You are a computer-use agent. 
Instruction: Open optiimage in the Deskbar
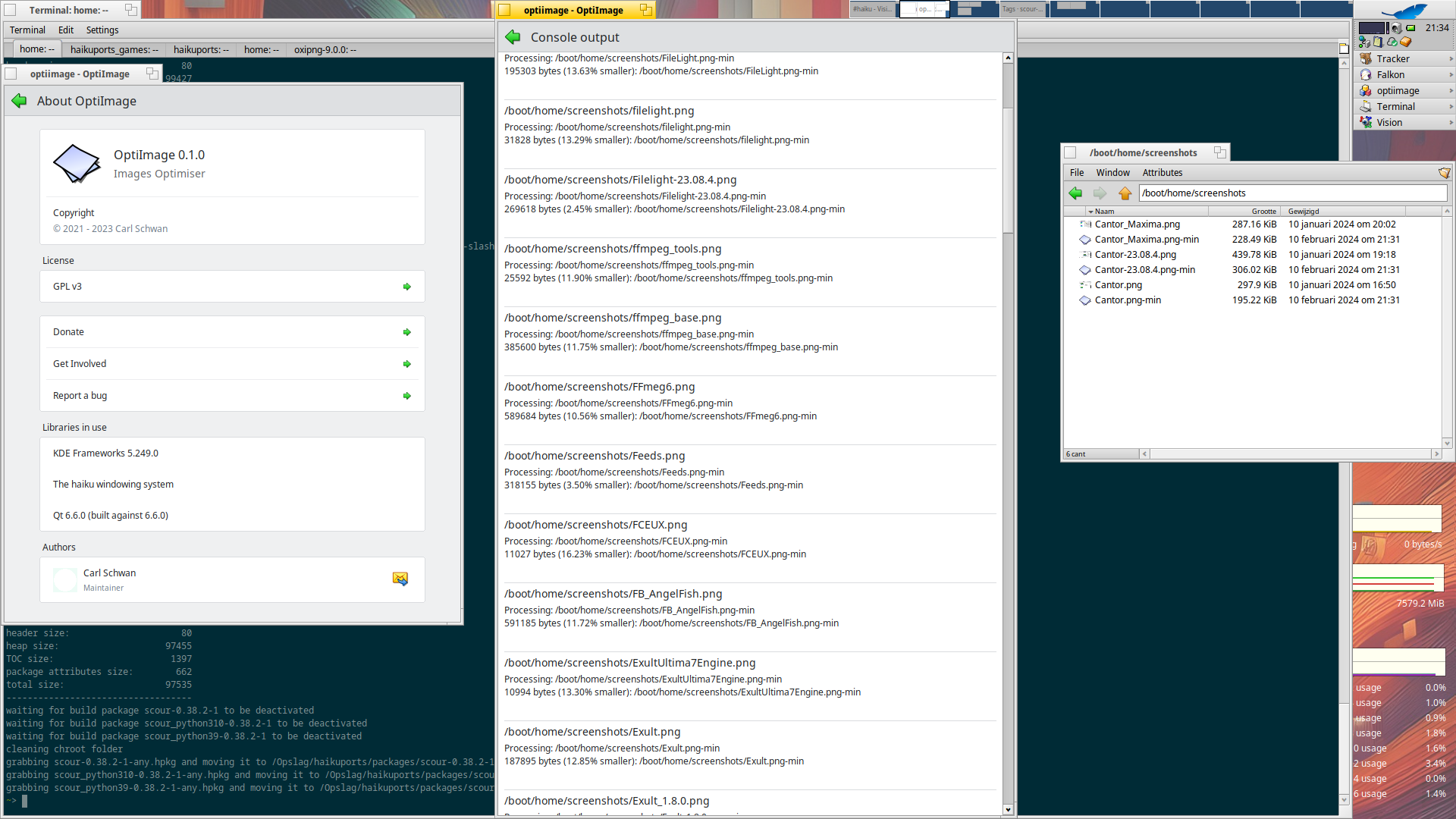(x=1404, y=90)
